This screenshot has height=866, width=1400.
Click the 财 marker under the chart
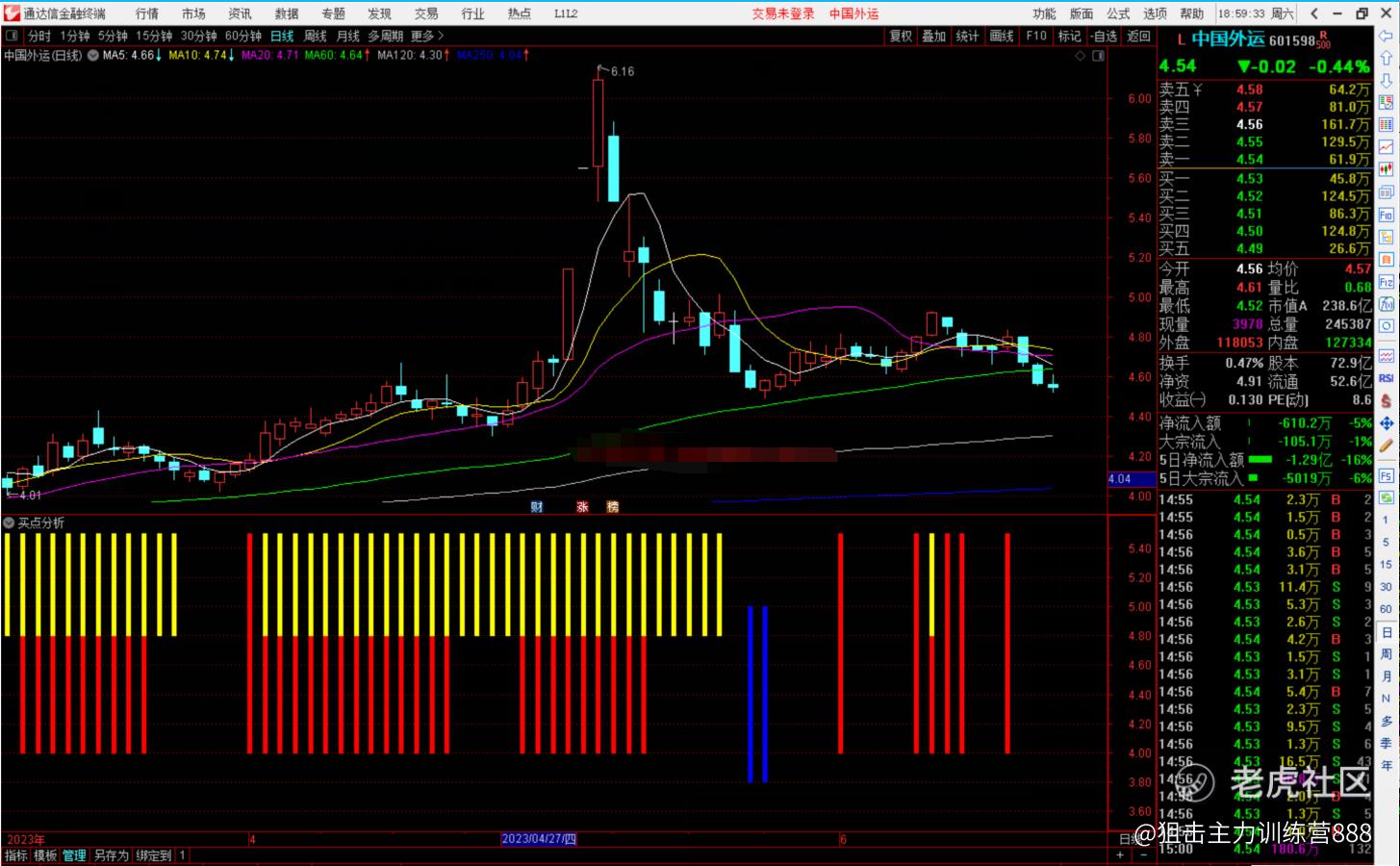point(537,506)
